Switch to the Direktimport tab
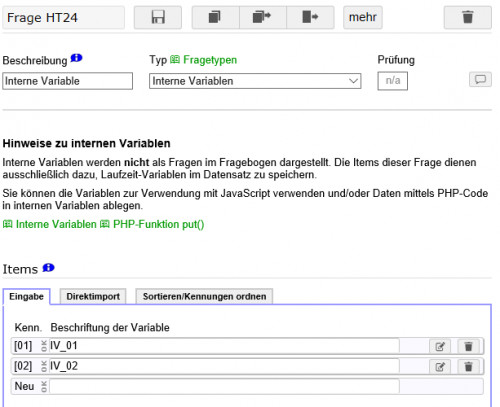 (x=93, y=296)
